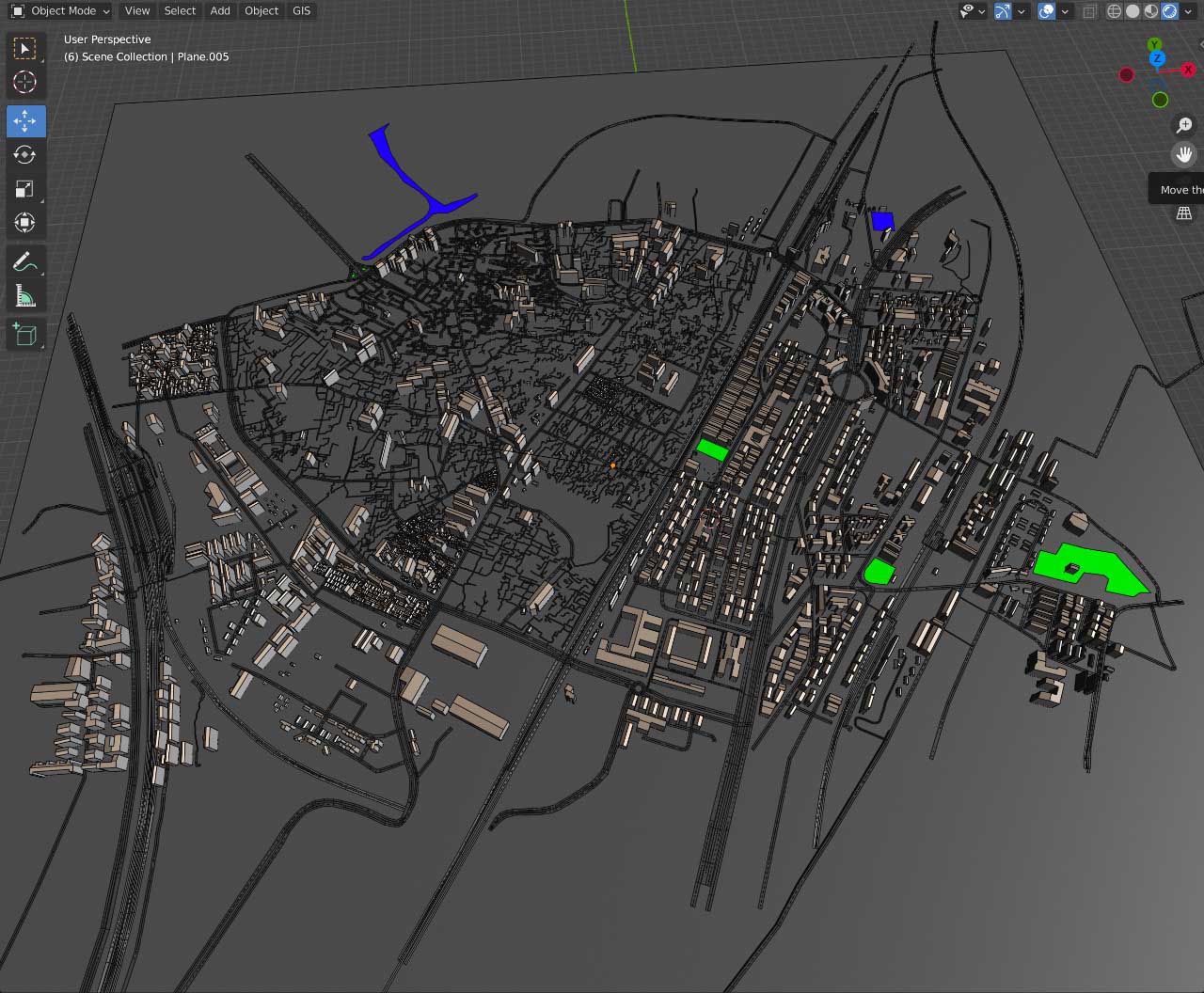Pick the Scale tool

(25, 189)
